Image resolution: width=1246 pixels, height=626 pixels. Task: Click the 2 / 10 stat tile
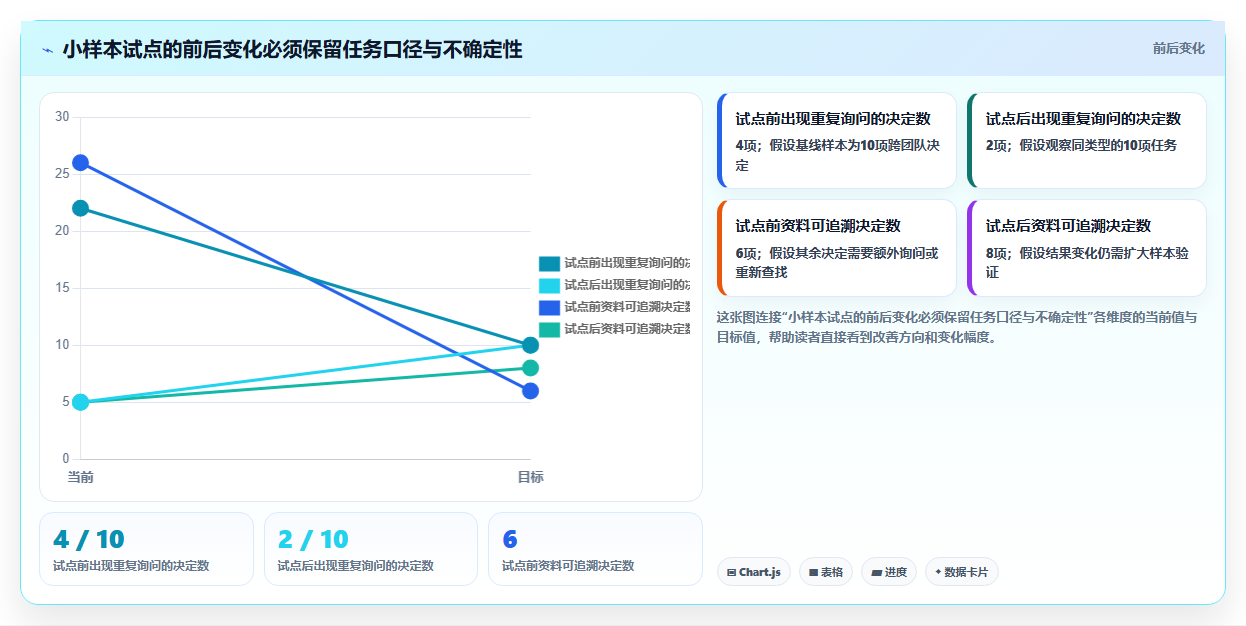[371, 549]
